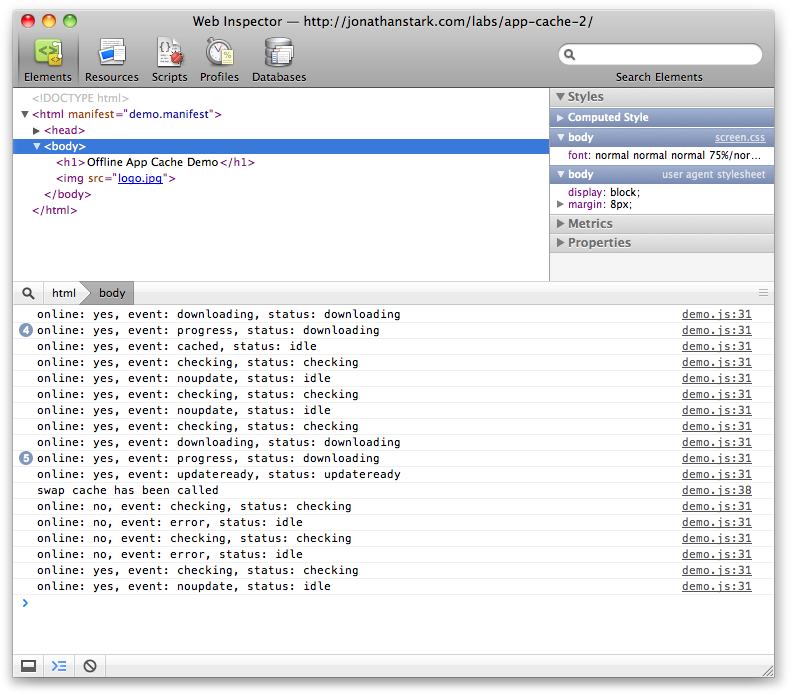Expand the margin property triangle
Viewport: 791px width, 694px height.
(561, 204)
